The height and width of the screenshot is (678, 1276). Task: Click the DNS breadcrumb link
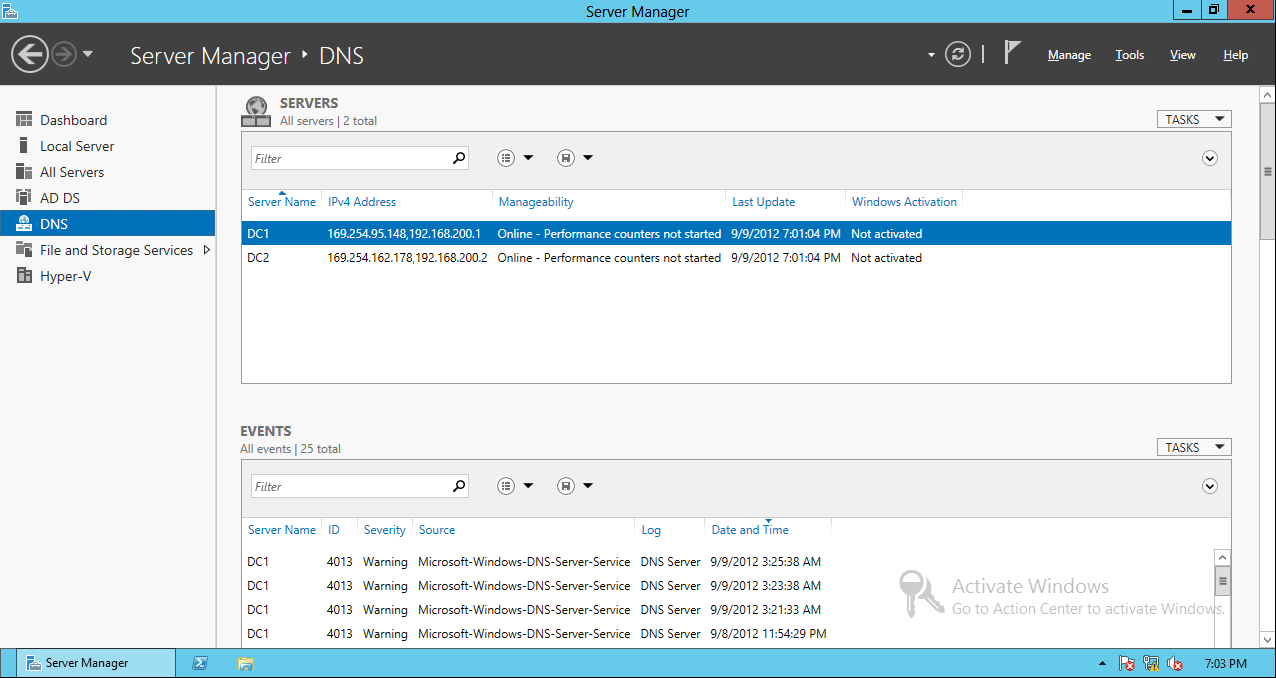(342, 56)
